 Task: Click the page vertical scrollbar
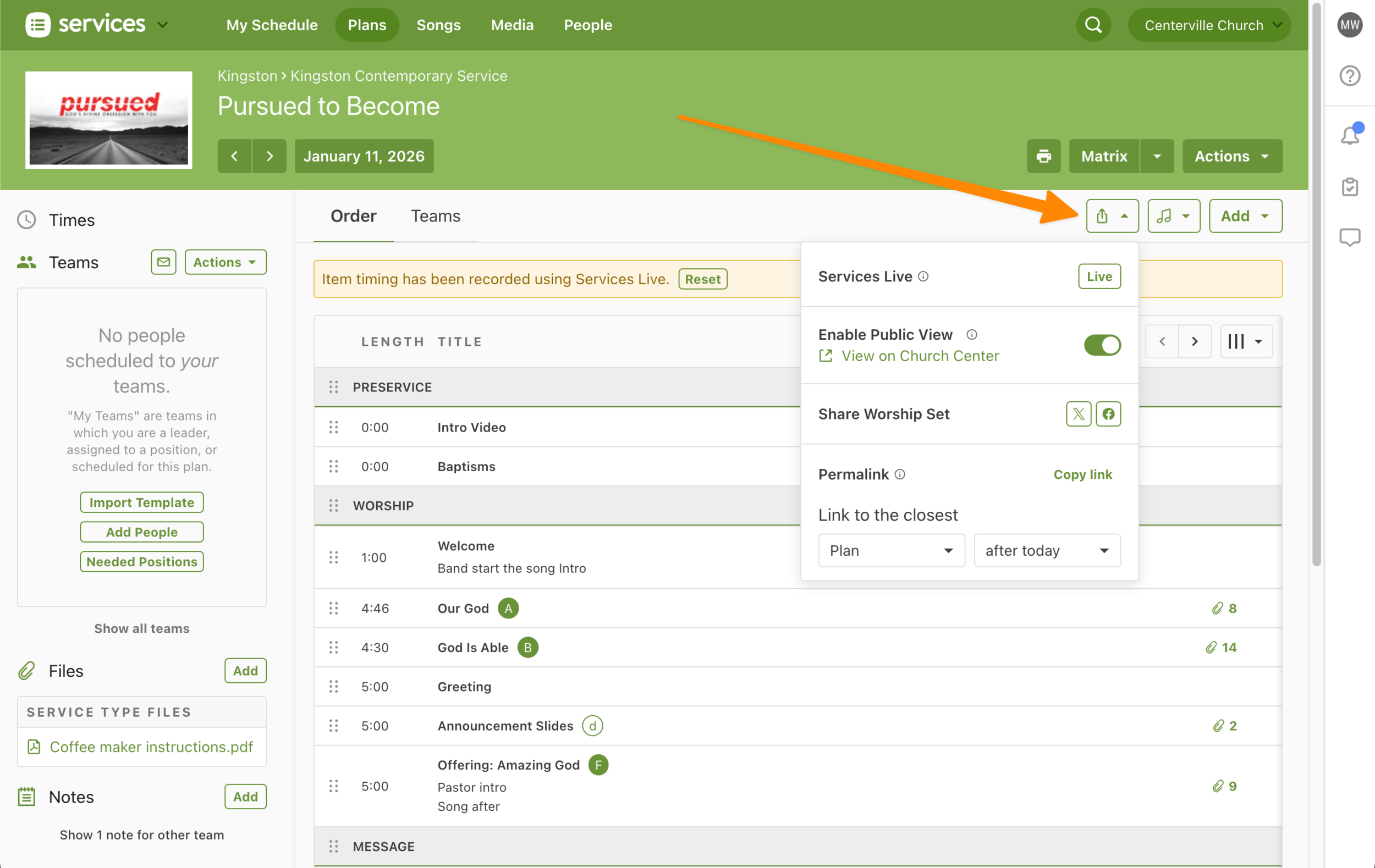tap(1316, 285)
